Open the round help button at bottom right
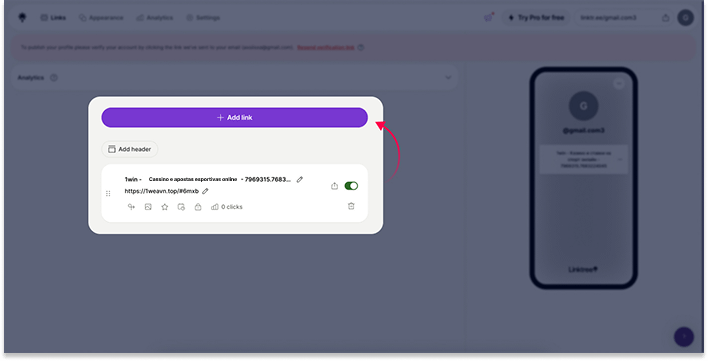 [x=684, y=336]
